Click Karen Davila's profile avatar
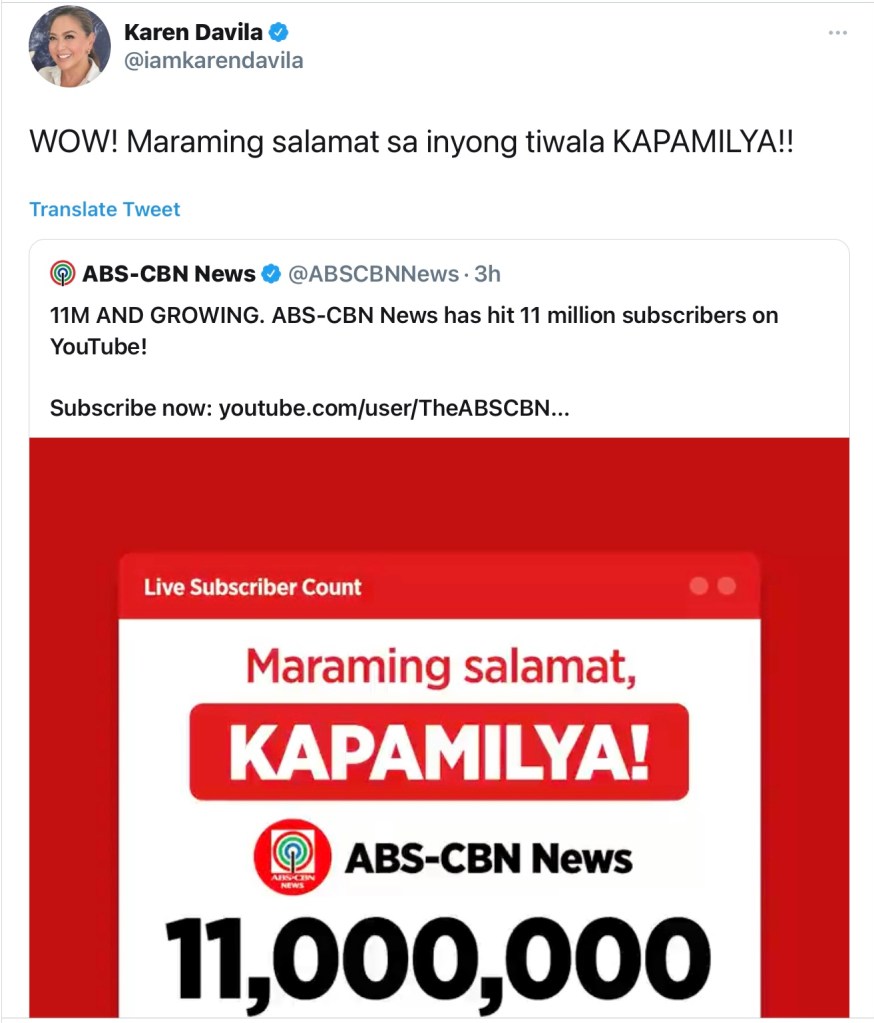This screenshot has height=1023, width=874. coord(70,46)
